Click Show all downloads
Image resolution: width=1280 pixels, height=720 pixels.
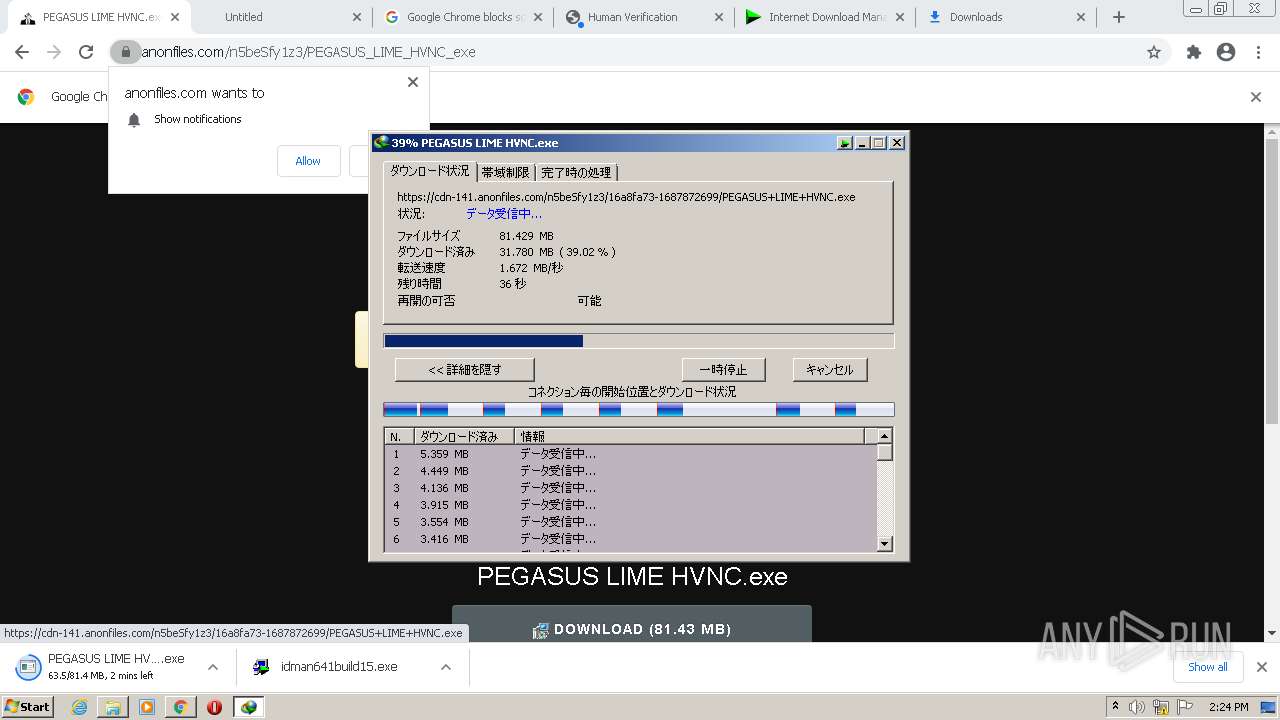1208,667
